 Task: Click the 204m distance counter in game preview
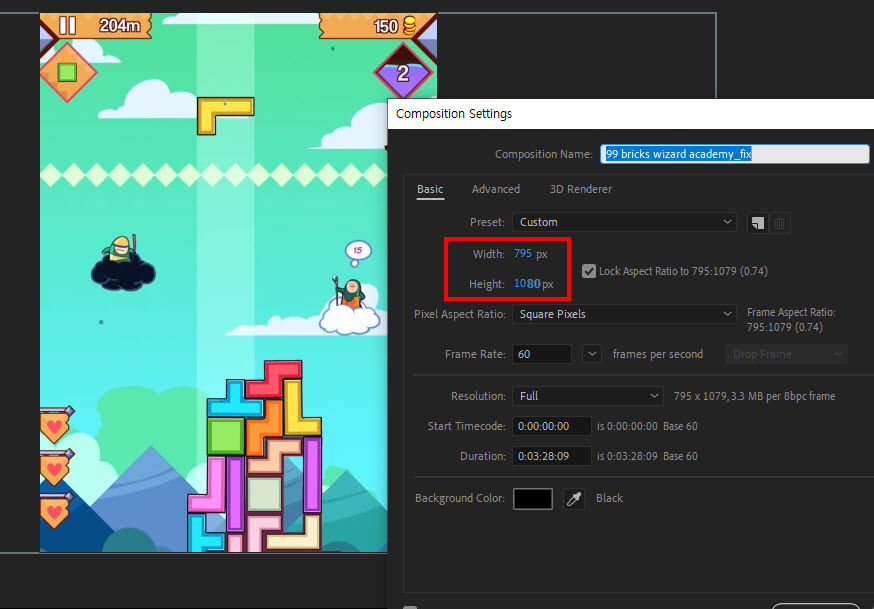point(119,26)
